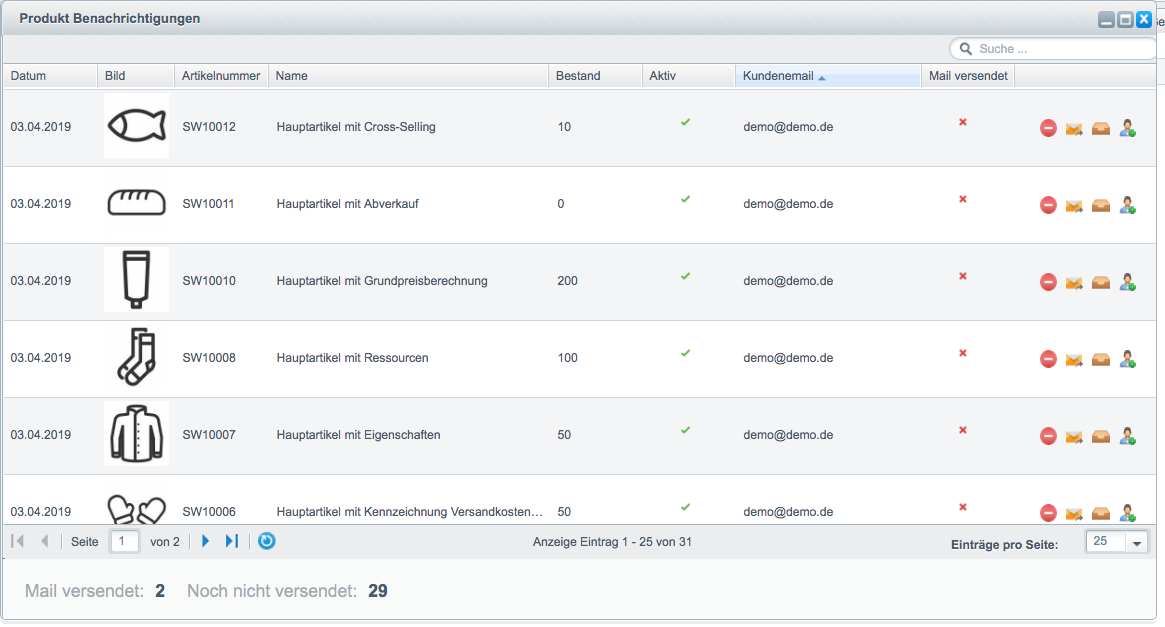The width and height of the screenshot is (1165, 627).
Task: Click the Artikelnummer column header
Action: 221,76
